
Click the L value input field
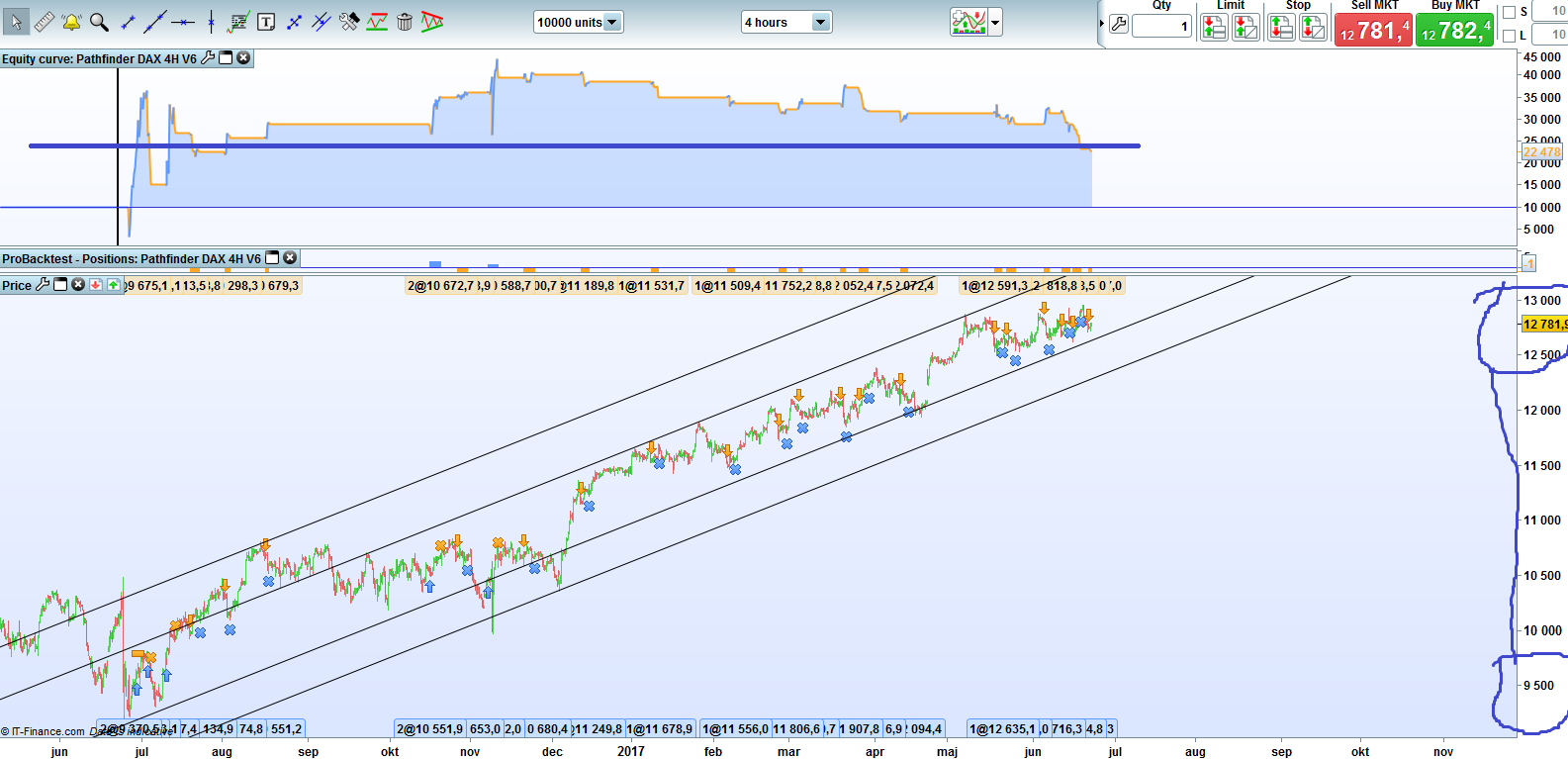[x=1549, y=35]
